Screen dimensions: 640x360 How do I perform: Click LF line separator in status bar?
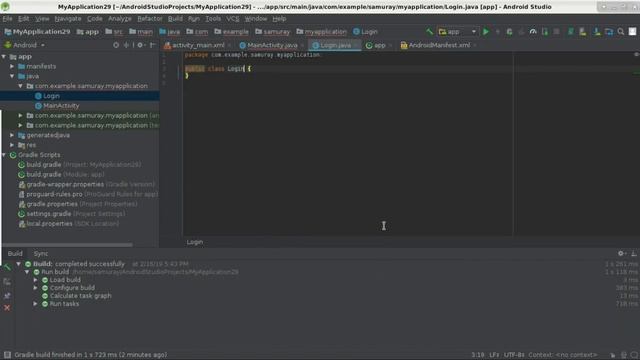pos(494,355)
